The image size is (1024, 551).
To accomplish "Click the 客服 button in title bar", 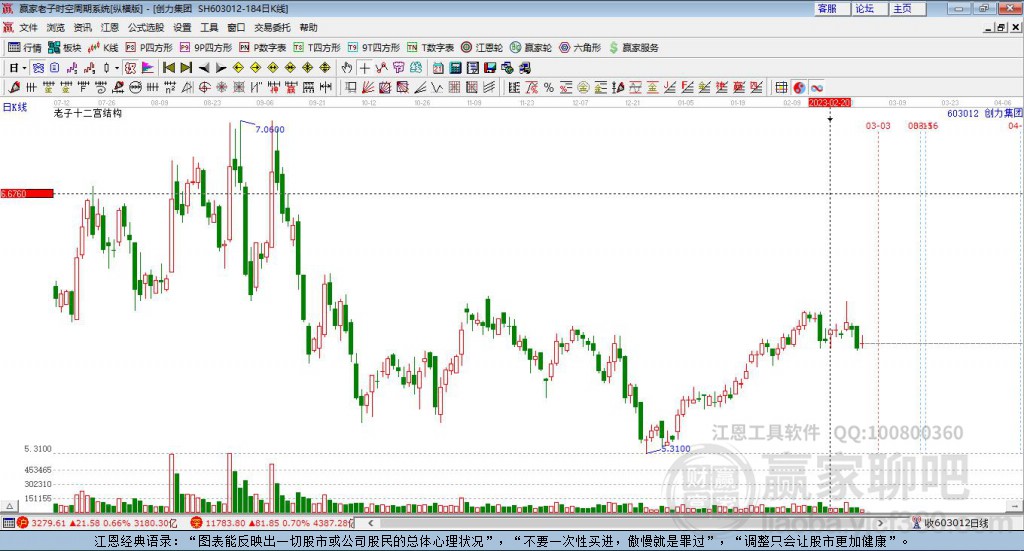I will tap(832, 8).
